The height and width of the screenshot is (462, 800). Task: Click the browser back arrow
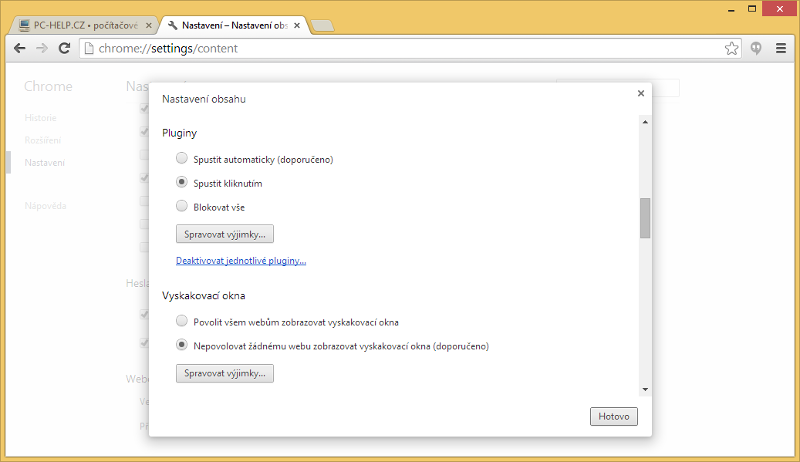click(19, 48)
